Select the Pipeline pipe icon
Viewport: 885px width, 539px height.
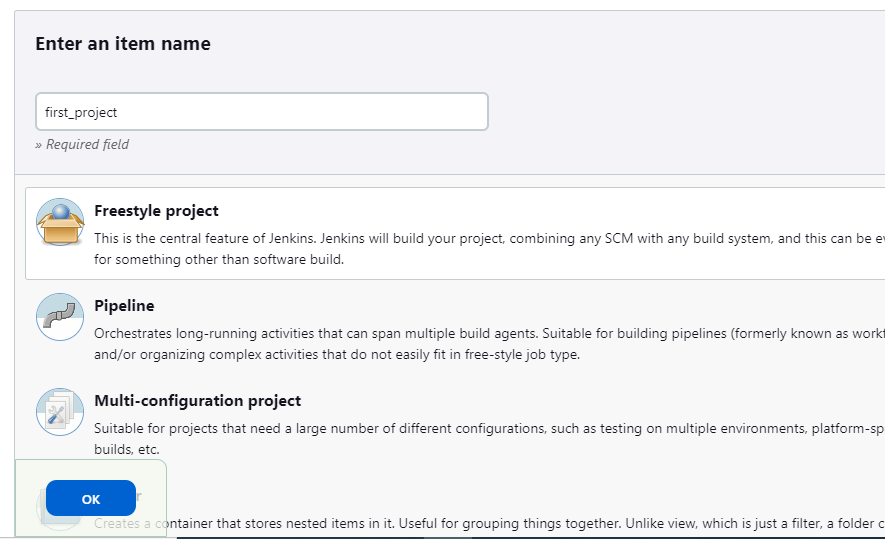60,317
